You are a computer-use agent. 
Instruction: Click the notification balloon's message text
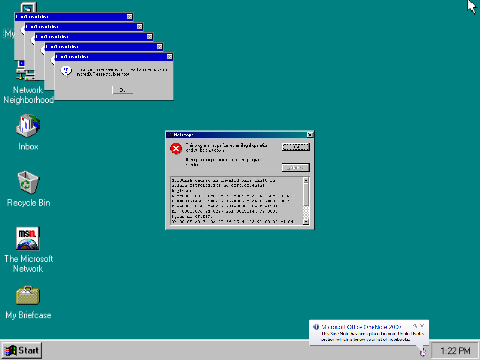pos(373,336)
